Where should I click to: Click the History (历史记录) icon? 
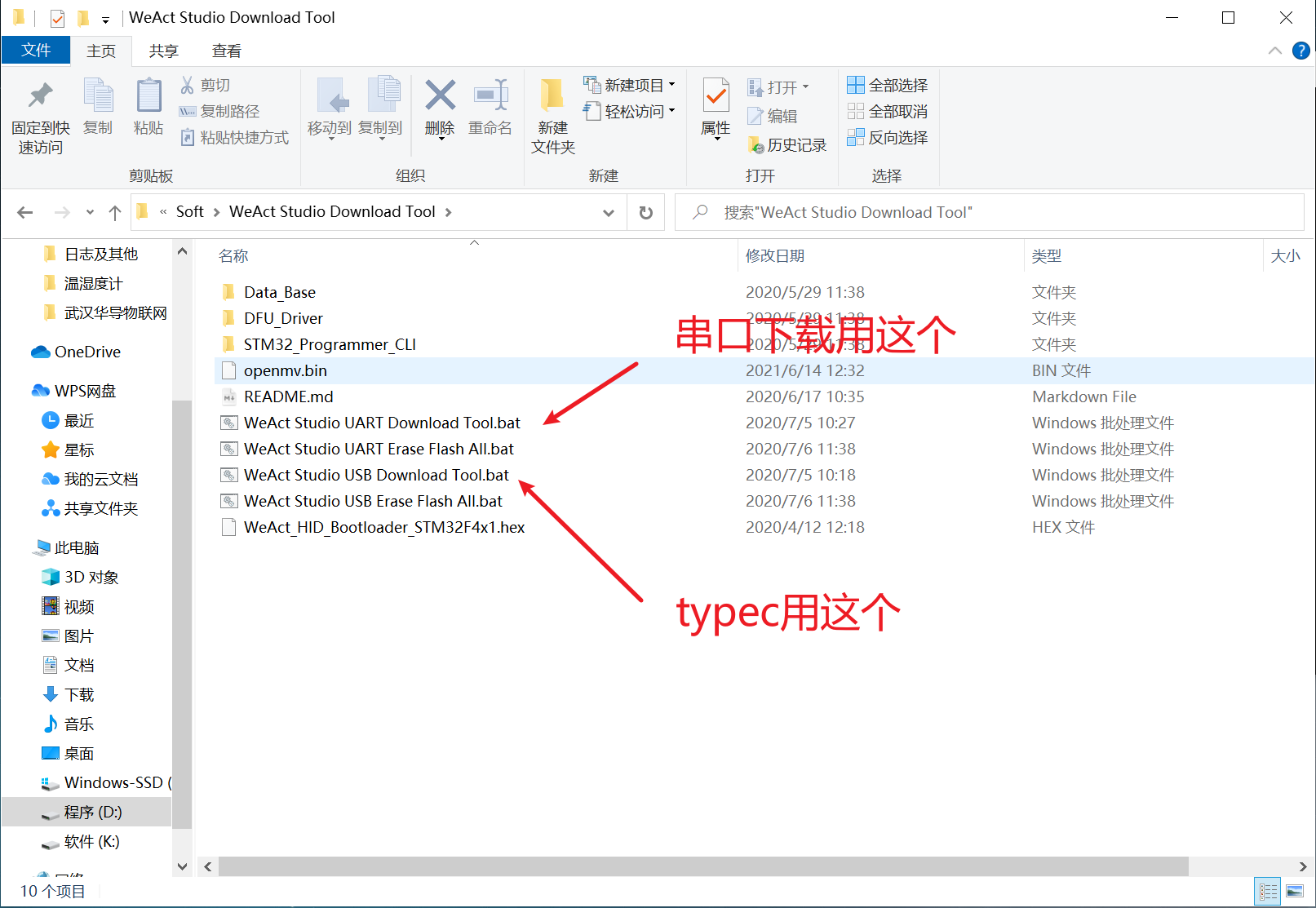point(755,145)
